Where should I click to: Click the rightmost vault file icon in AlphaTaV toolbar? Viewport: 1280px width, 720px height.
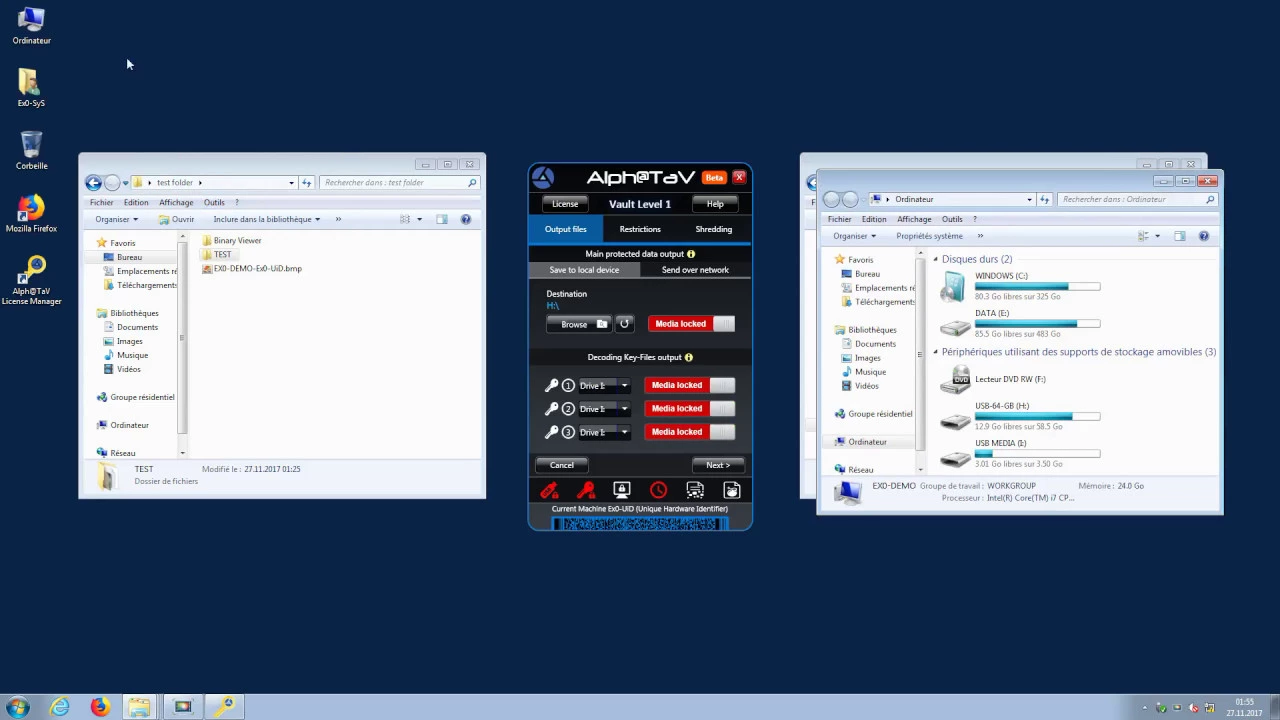tap(731, 490)
